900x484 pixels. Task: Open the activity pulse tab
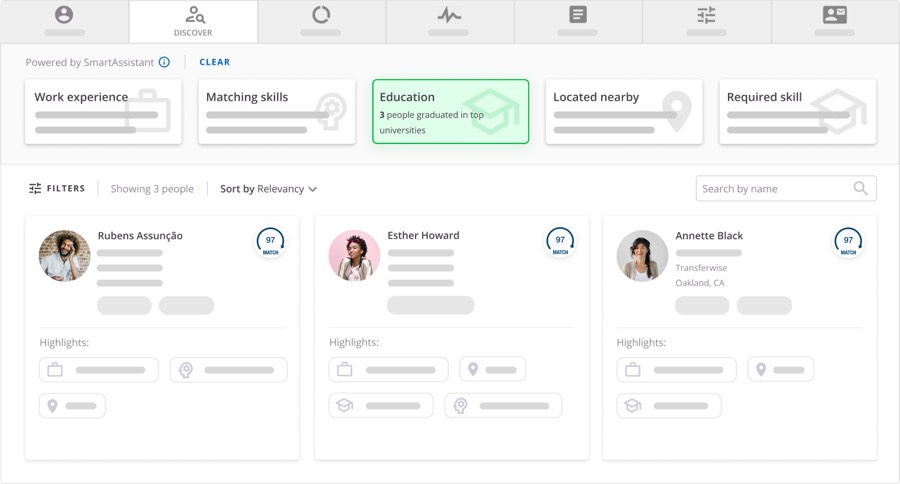449,22
